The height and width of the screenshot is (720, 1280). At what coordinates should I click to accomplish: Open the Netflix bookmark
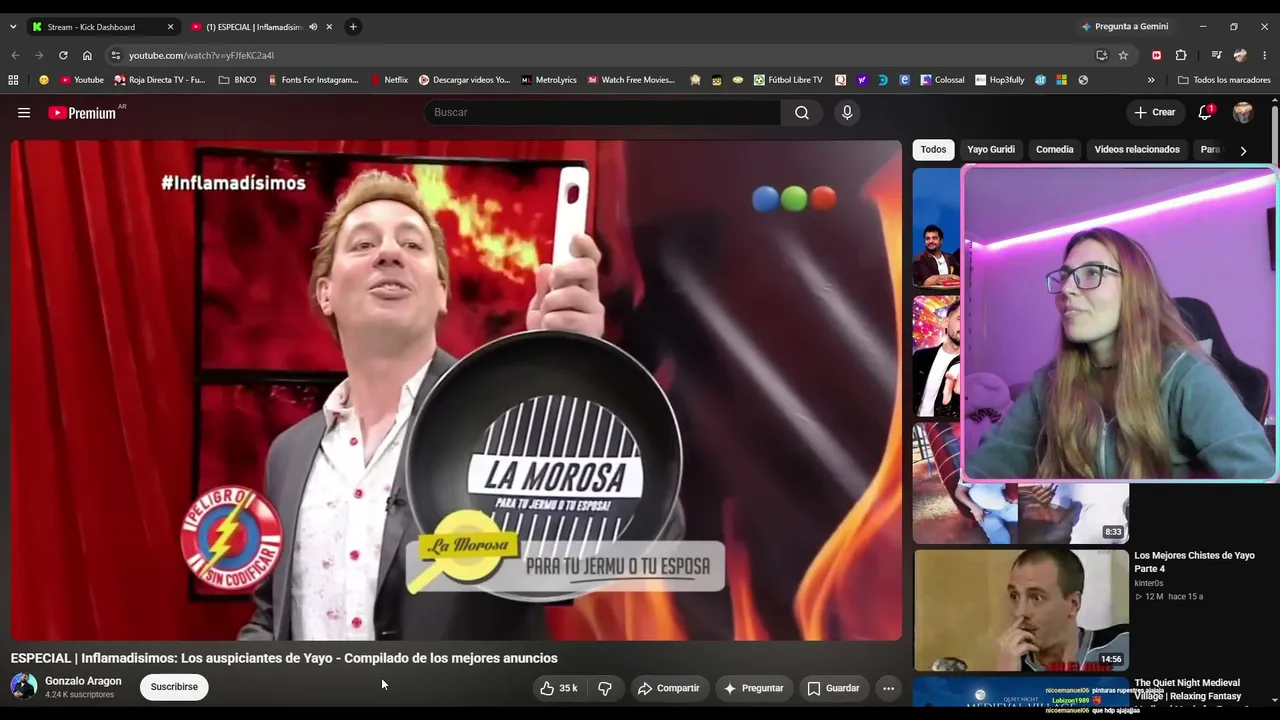pyautogui.click(x=389, y=80)
